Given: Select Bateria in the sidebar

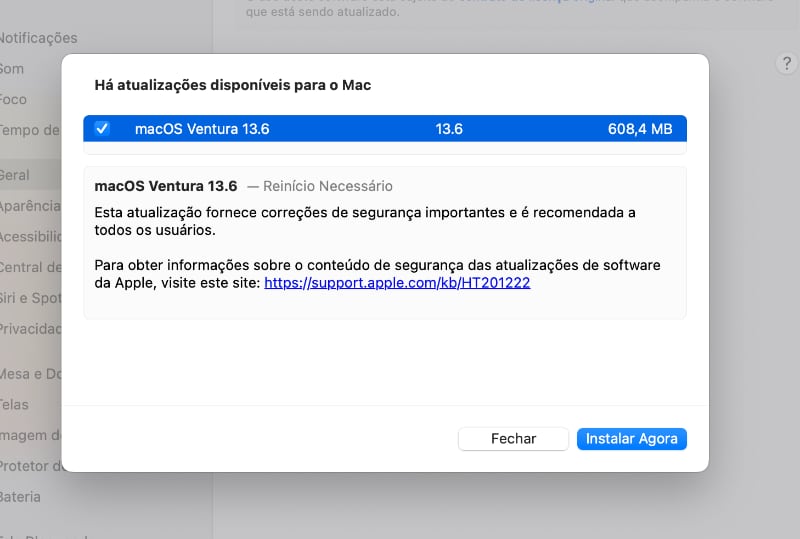Looking at the screenshot, I should pyautogui.click(x=20, y=497).
